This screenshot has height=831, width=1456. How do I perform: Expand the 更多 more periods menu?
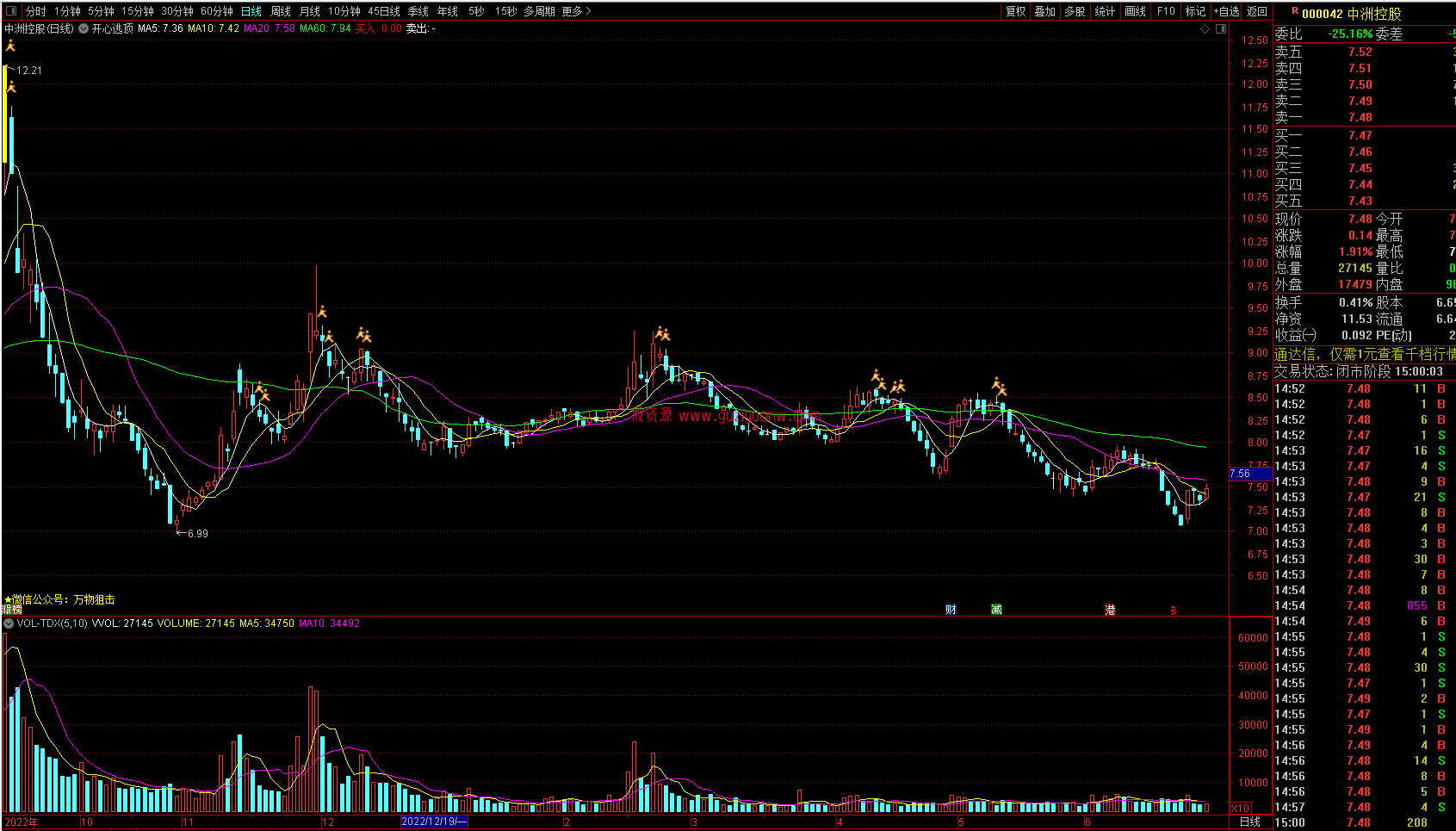point(576,11)
